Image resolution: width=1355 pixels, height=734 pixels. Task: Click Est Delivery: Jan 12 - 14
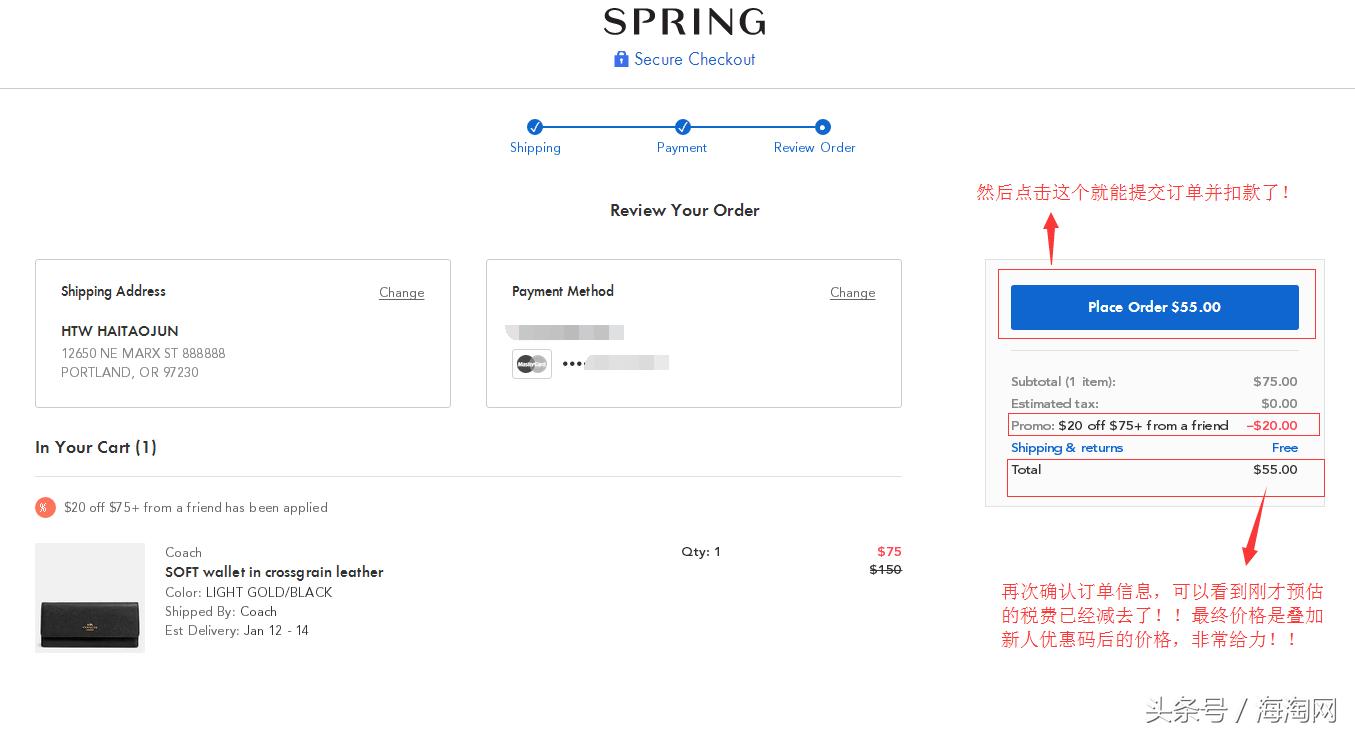click(x=237, y=630)
